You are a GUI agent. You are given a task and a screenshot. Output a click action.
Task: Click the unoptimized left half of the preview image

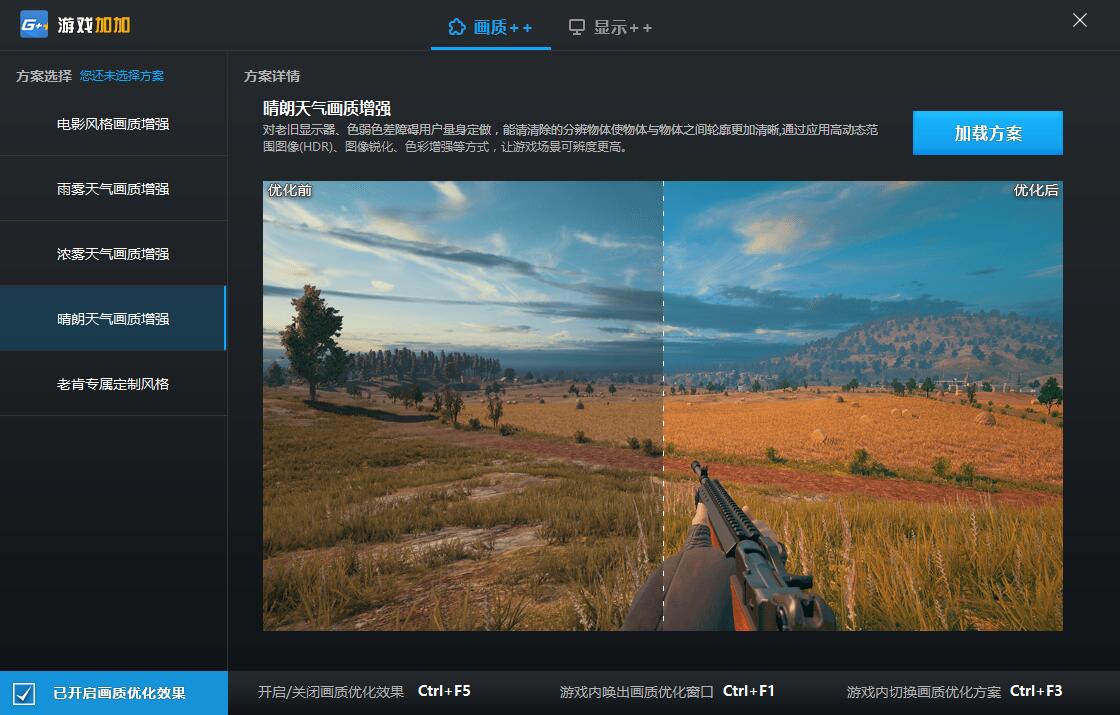pos(463,406)
